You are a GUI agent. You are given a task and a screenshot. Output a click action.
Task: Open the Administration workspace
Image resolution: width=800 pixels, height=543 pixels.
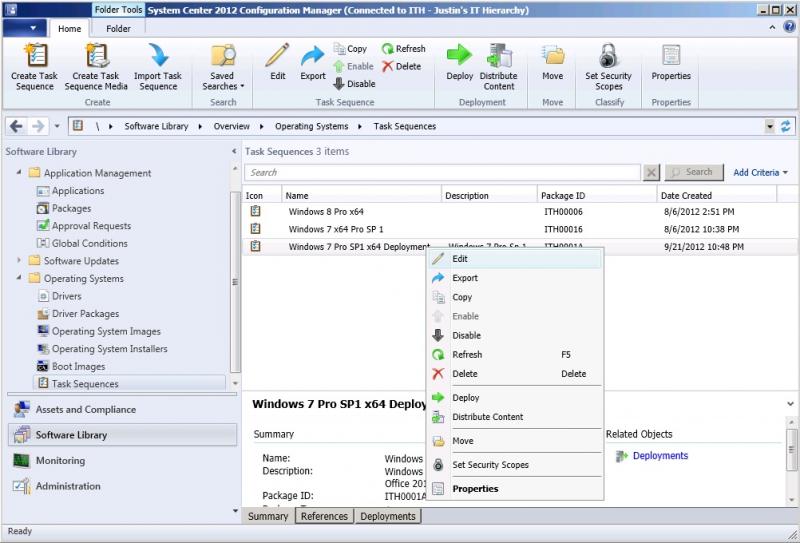pyautogui.click(x=122, y=486)
